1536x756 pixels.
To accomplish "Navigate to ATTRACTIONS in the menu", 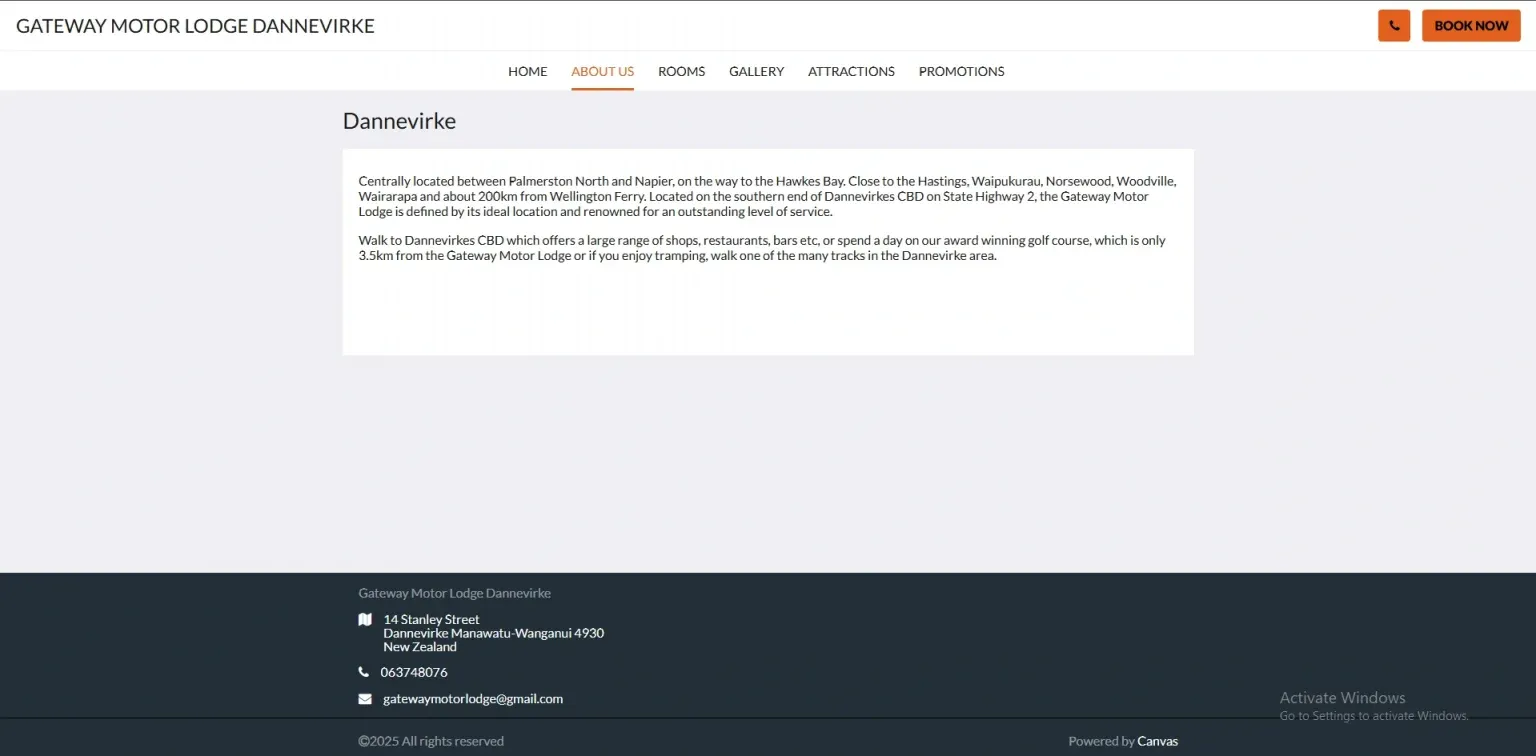I will 852,71.
